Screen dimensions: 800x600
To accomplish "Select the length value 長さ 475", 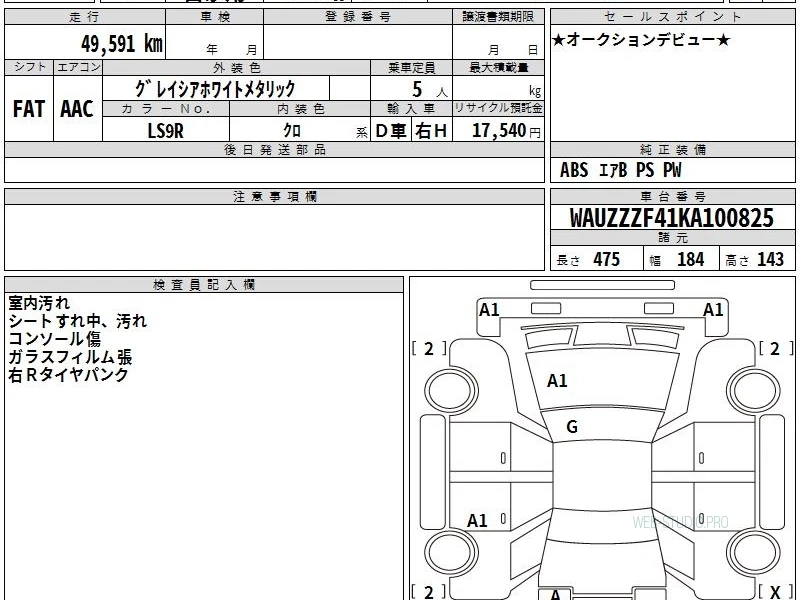I will pos(588,259).
